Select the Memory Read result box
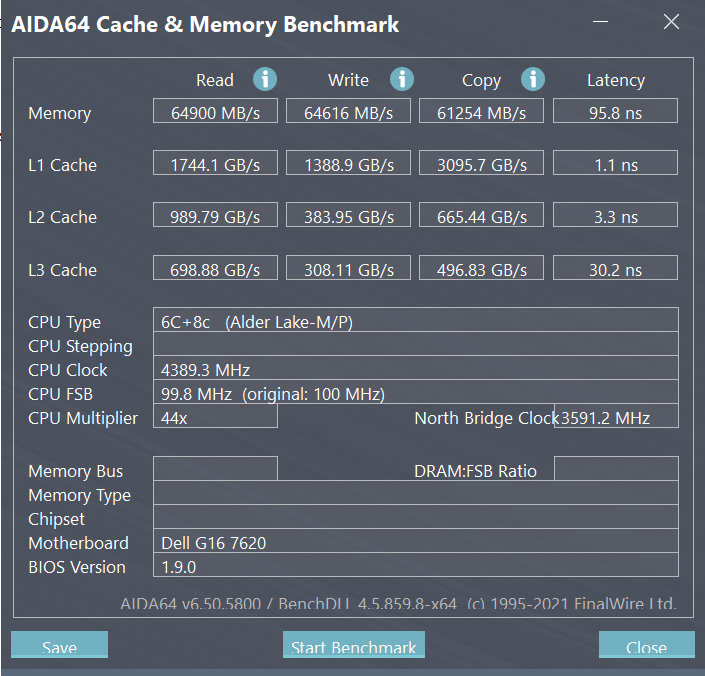 (215, 112)
